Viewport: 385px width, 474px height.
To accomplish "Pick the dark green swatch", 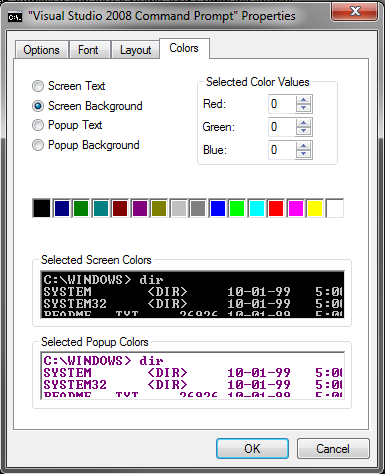I will pos(81,208).
